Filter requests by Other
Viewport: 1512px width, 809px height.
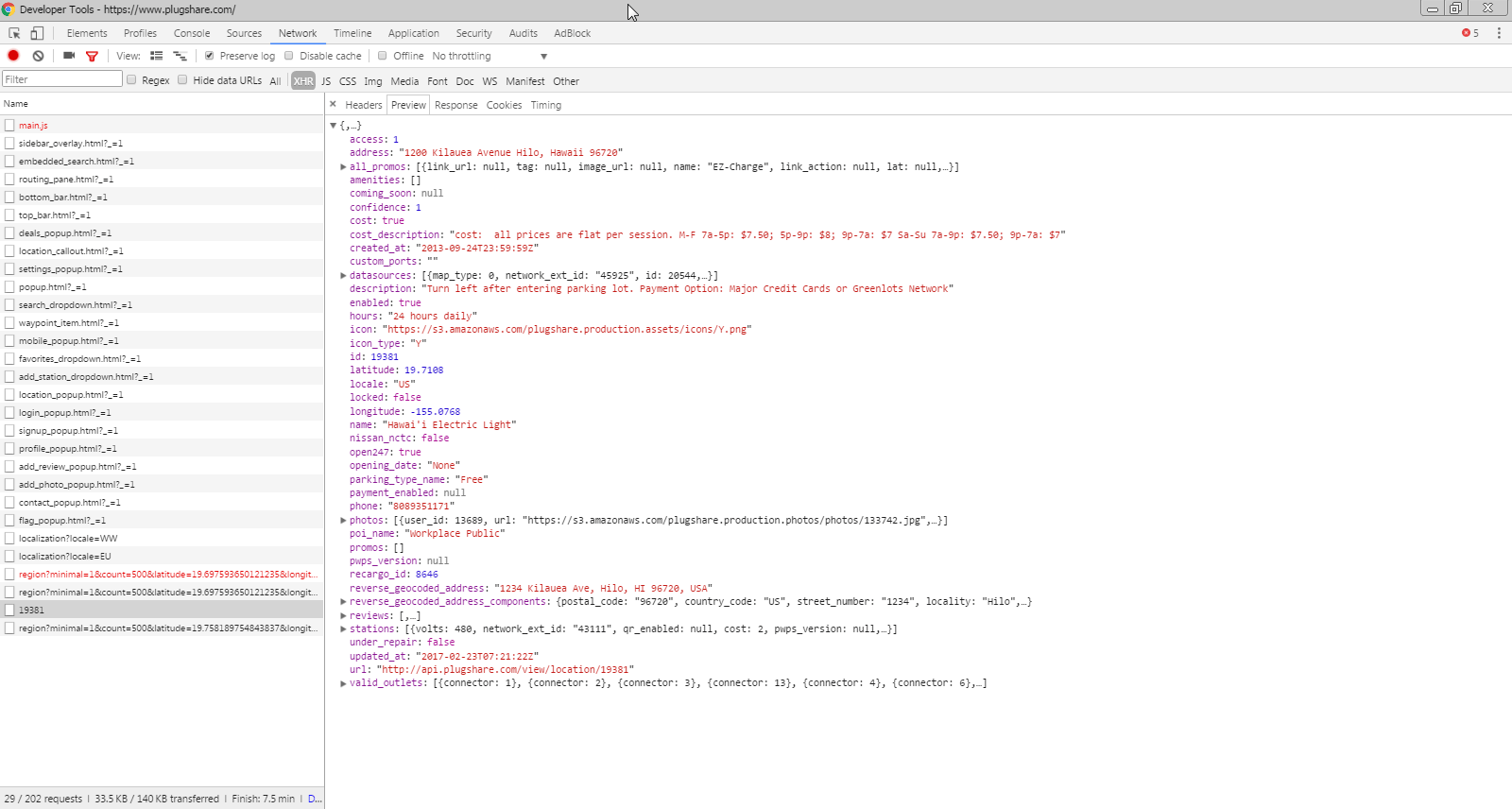pyautogui.click(x=566, y=81)
